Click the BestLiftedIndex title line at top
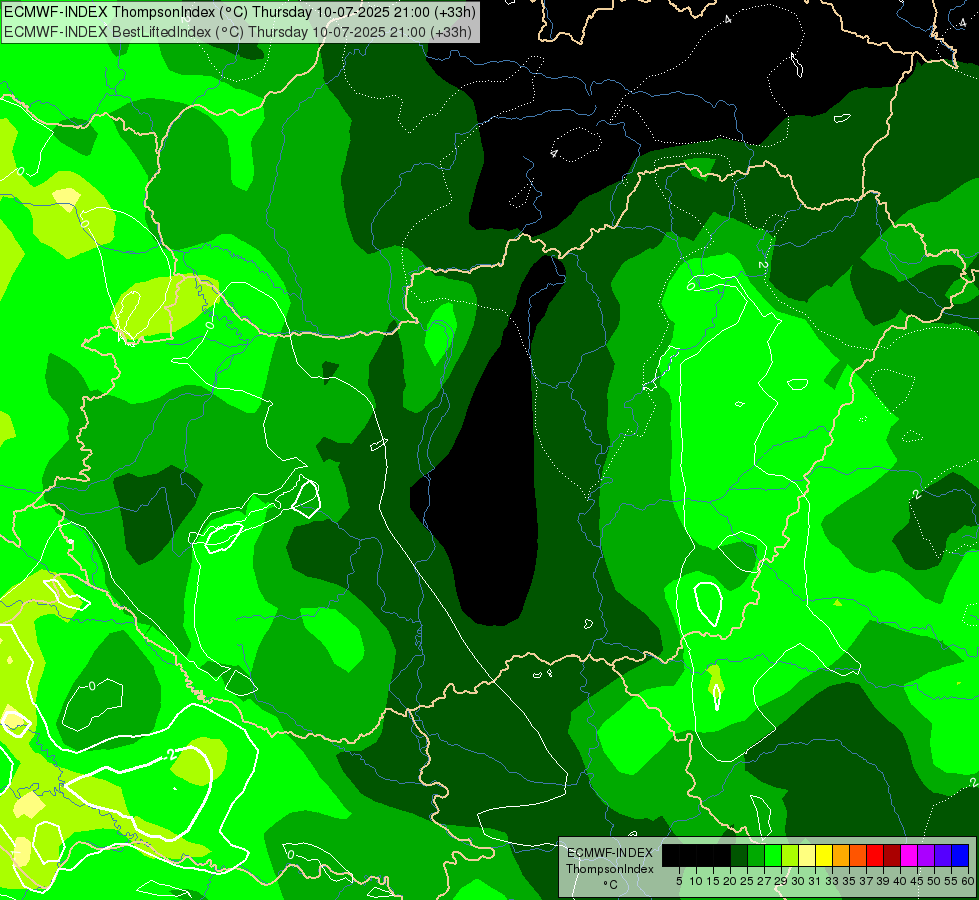The height and width of the screenshot is (900, 979). tap(238, 32)
